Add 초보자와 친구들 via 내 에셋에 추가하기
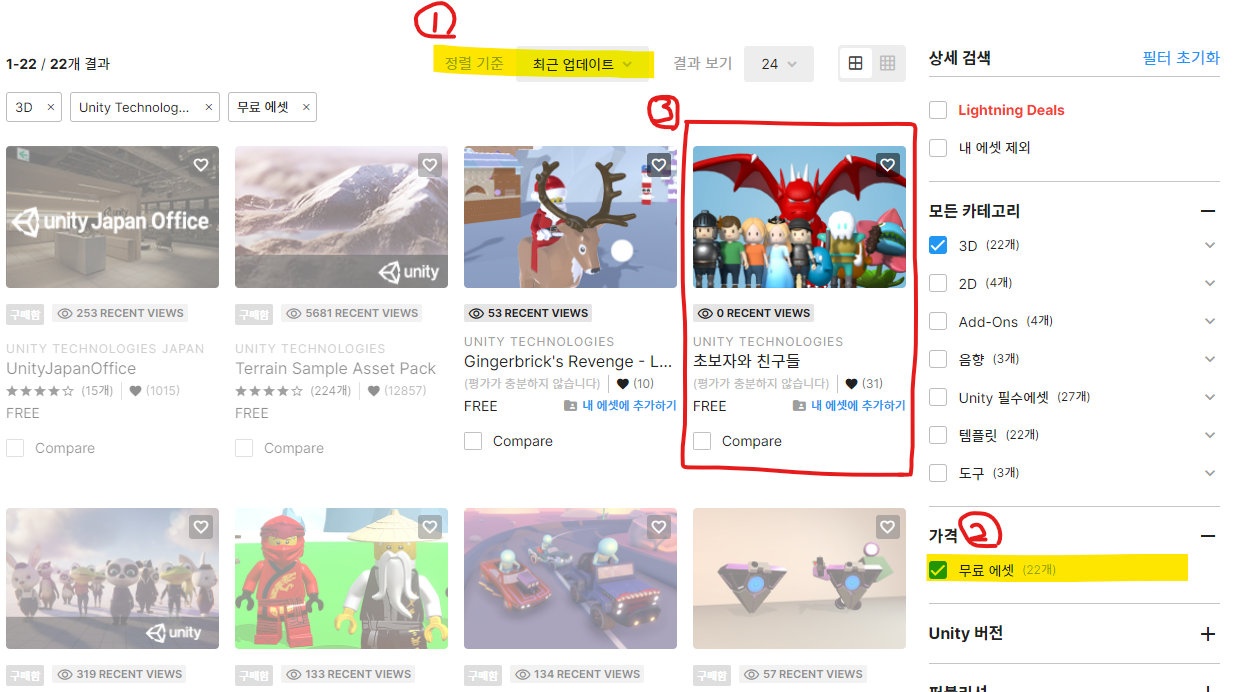Screen dimensions: 1243x692 858,406
